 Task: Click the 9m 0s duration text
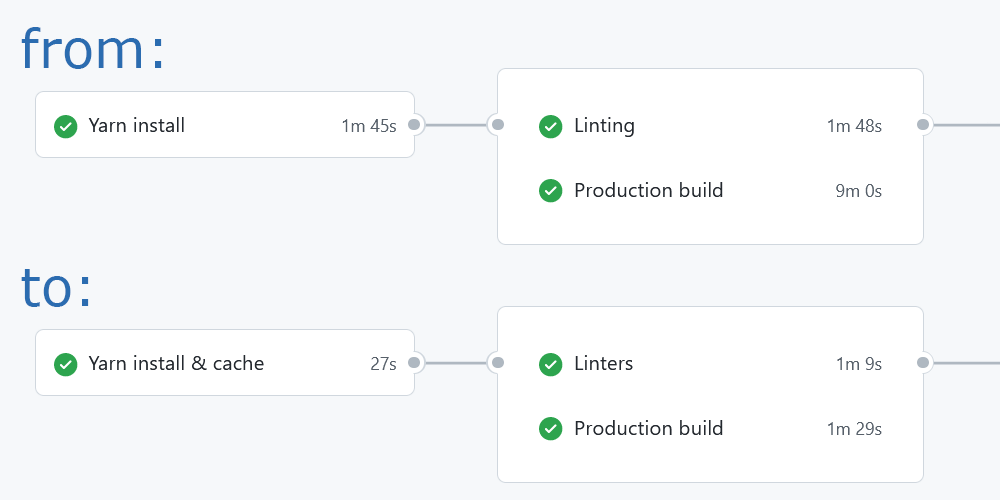tap(859, 191)
